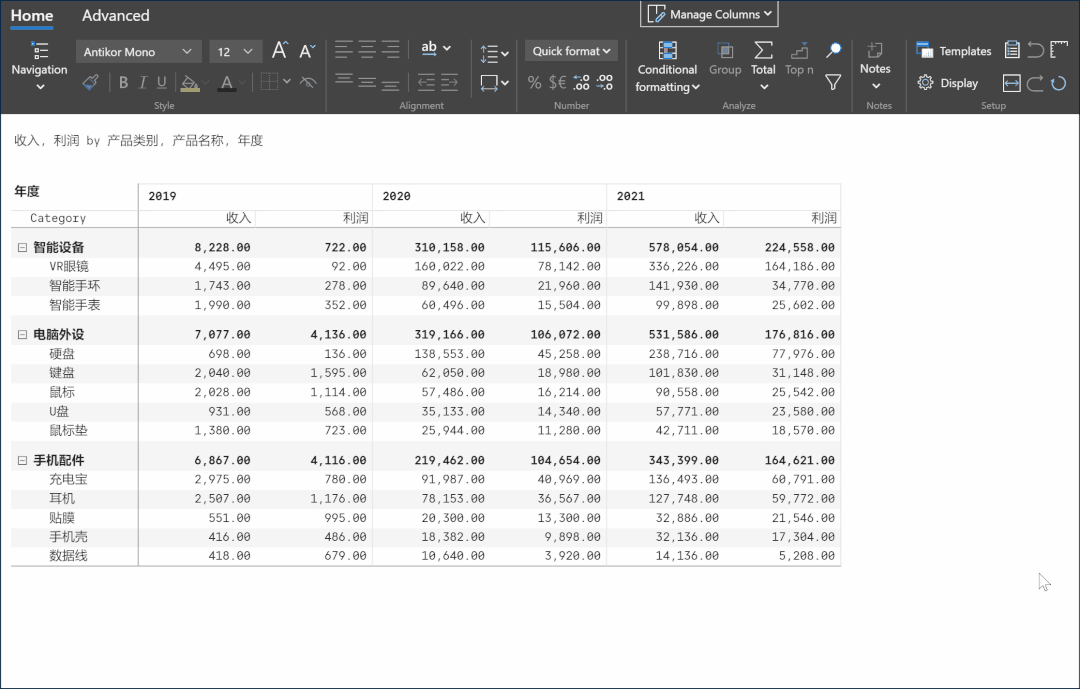Toggle italic formatting

(x=143, y=83)
